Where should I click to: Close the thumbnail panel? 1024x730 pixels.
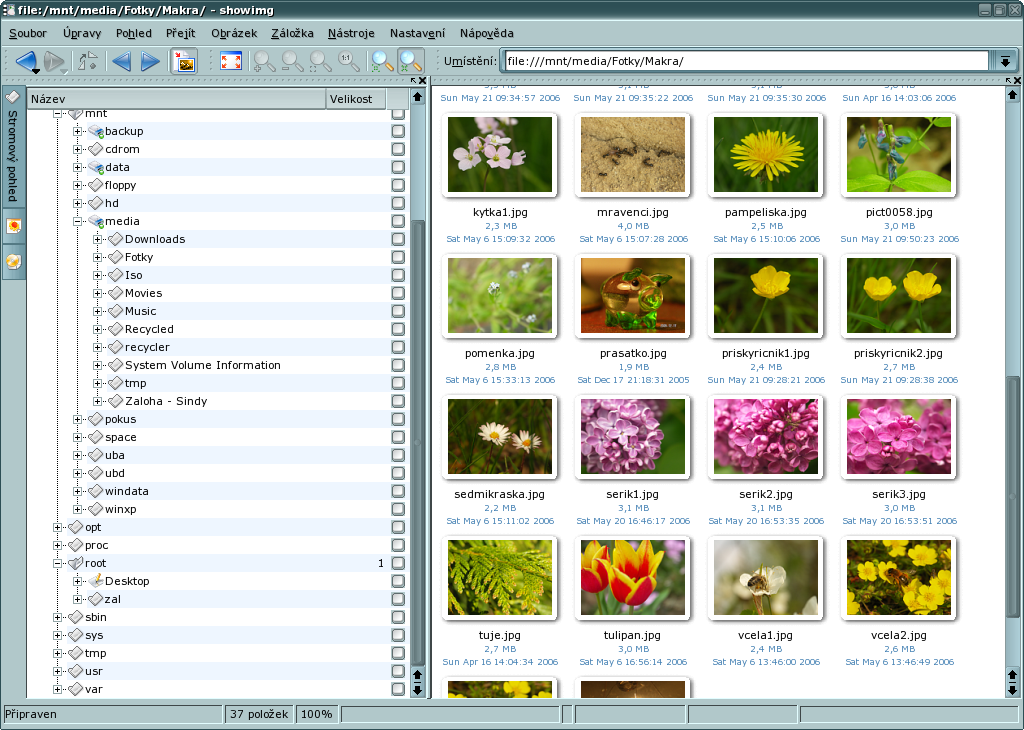point(1017,81)
